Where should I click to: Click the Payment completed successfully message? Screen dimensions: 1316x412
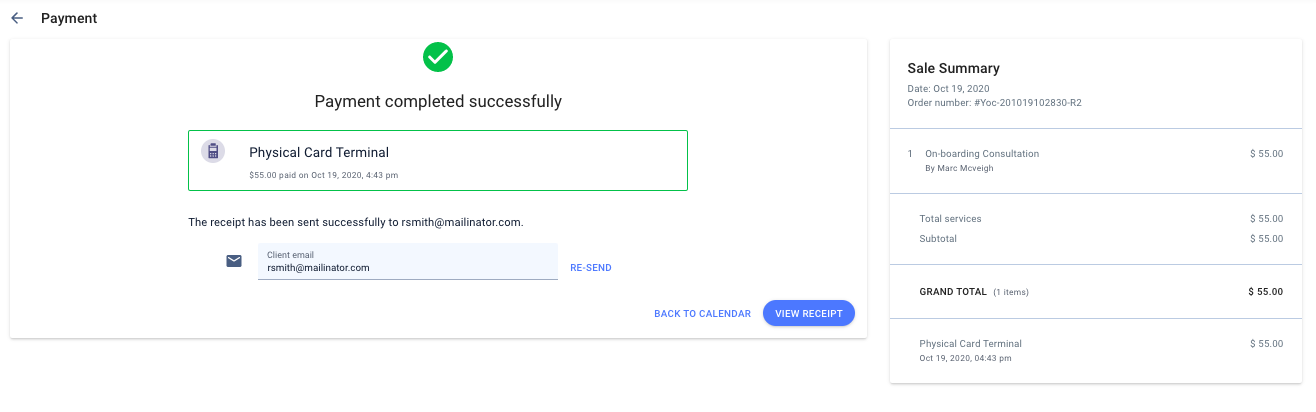pyautogui.click(x=438, y=101)
